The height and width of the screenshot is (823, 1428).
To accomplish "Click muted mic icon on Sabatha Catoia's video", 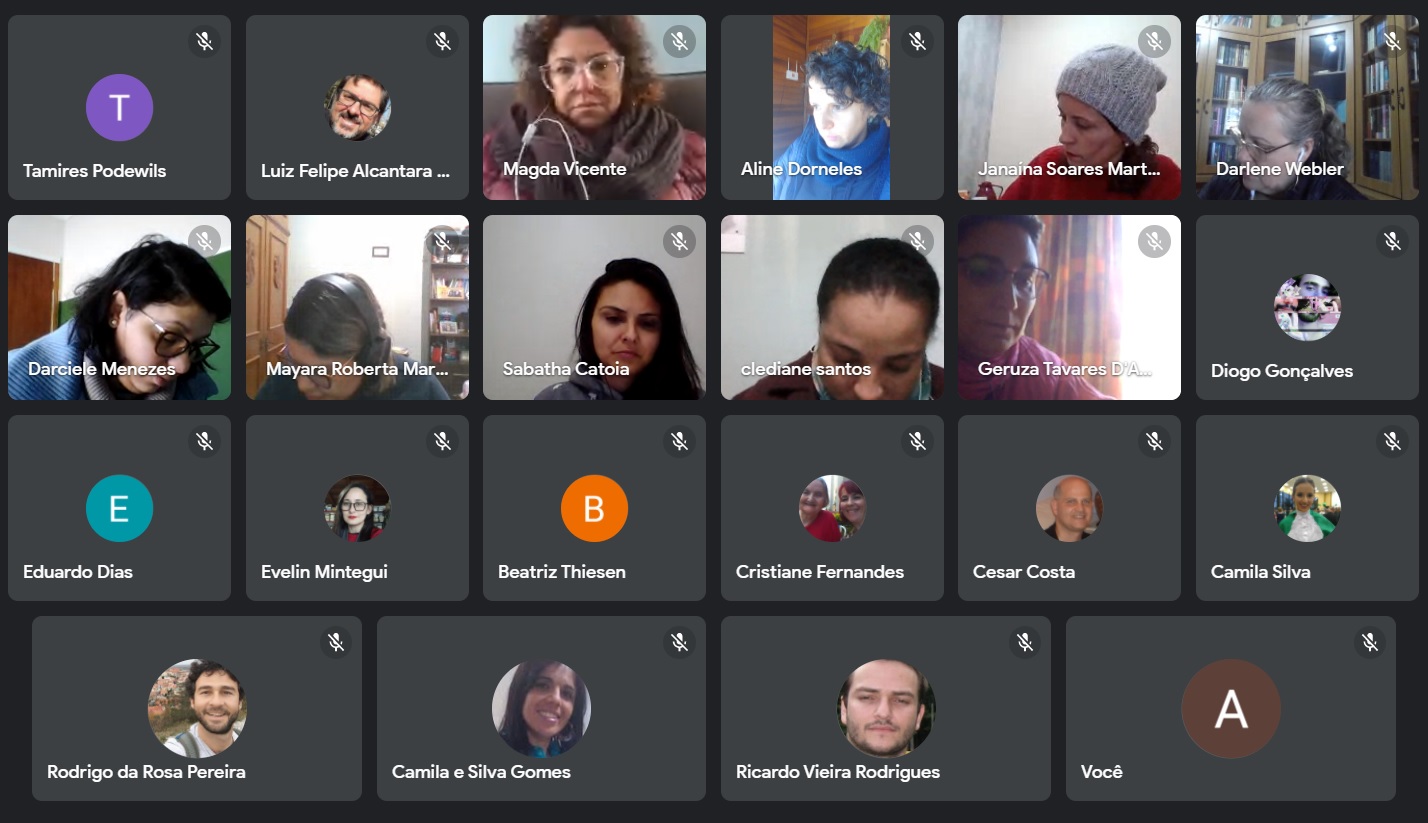I will [x=679, y=241].
